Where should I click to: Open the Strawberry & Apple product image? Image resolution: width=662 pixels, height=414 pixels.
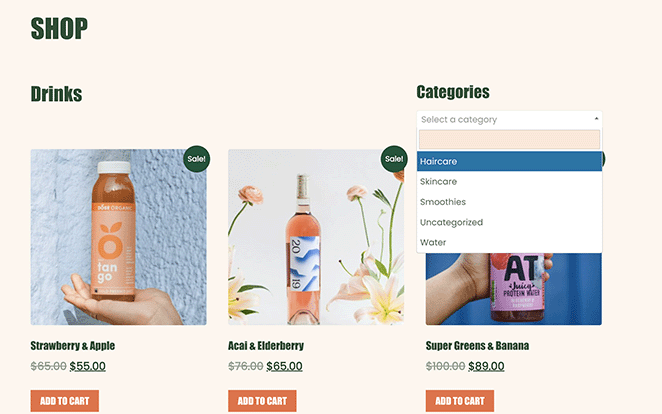click(x=118, y=237)
